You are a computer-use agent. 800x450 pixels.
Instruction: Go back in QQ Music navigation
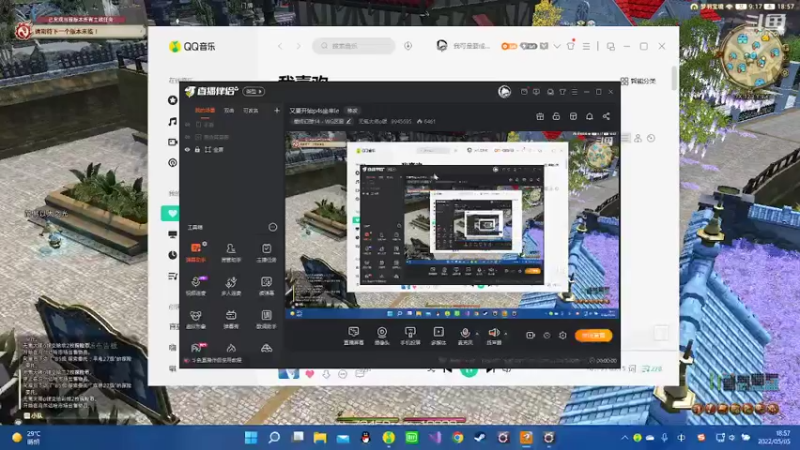click(280, 46)
